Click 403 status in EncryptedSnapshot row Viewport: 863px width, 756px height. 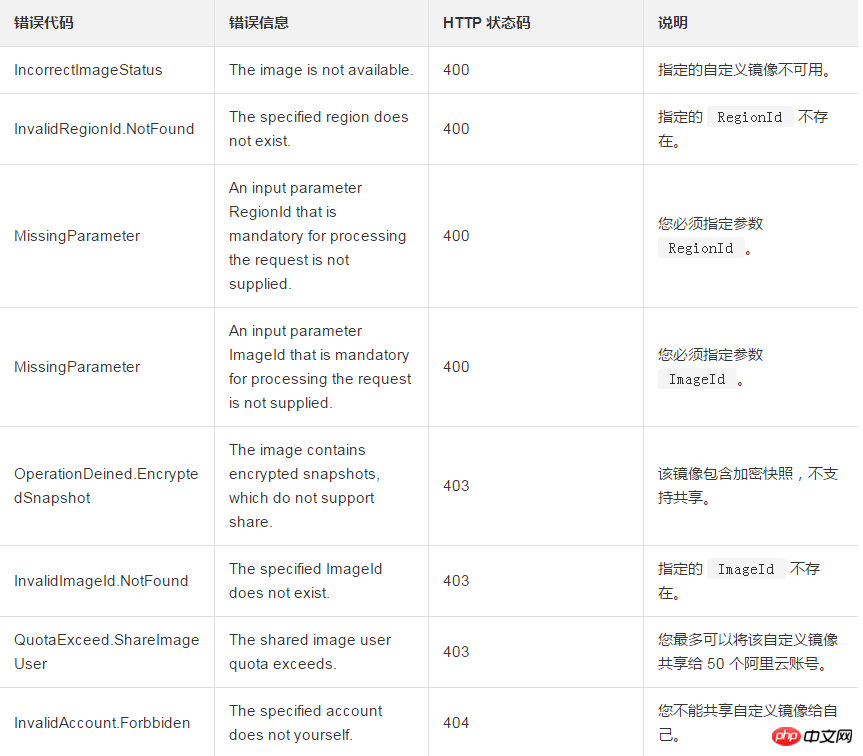click(x=456, y=486)
